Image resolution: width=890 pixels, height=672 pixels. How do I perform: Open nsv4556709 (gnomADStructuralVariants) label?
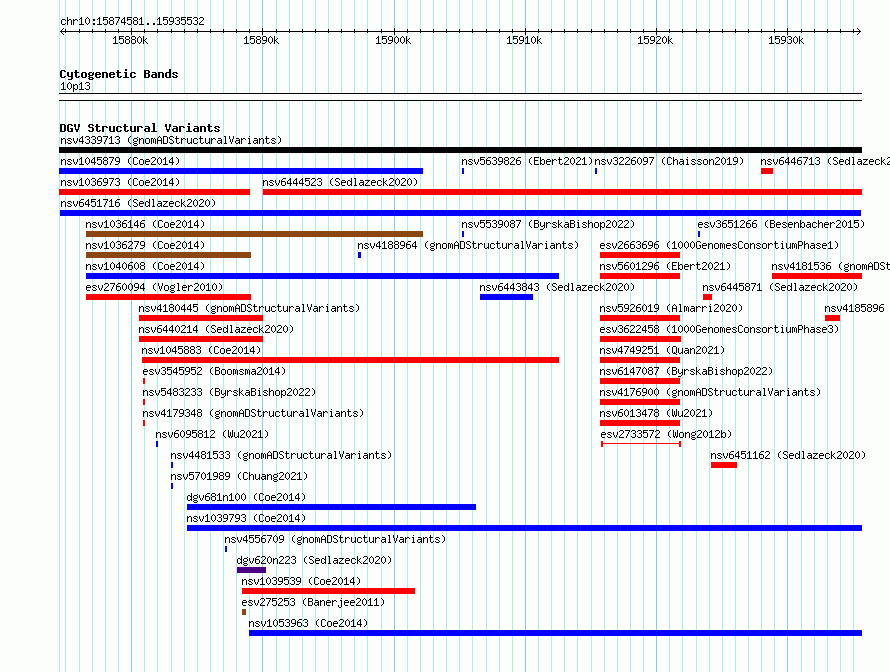335,539
